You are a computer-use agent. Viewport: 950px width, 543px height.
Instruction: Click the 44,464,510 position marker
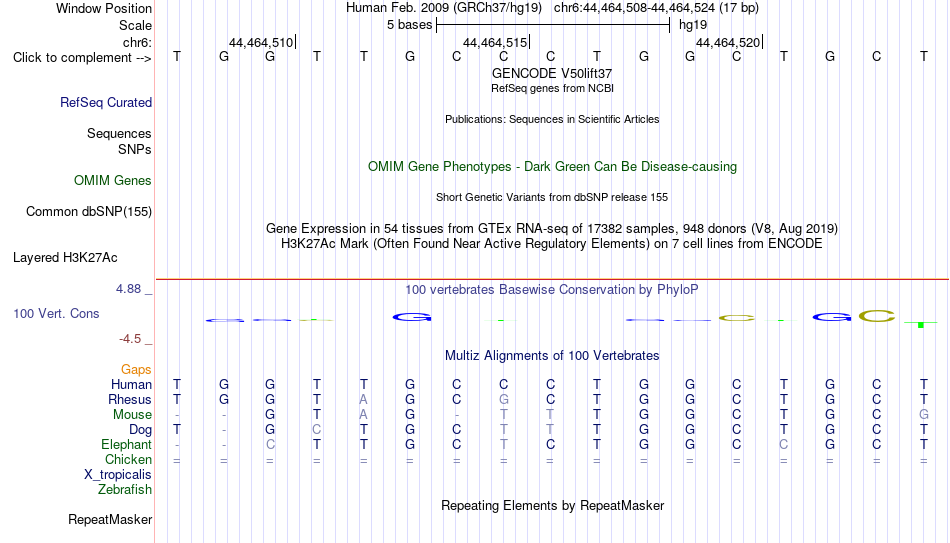pos(261,42)
